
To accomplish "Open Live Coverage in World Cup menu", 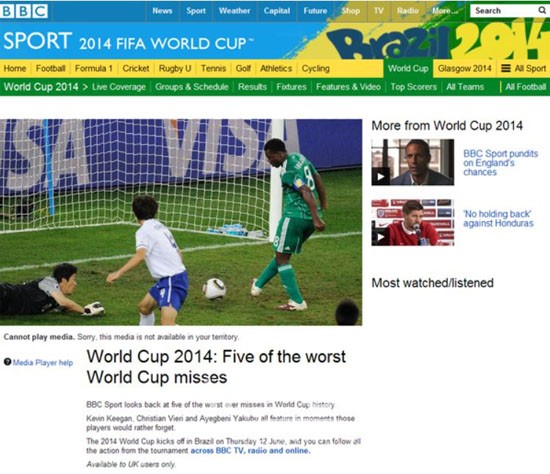I will (x=119, y=87).
